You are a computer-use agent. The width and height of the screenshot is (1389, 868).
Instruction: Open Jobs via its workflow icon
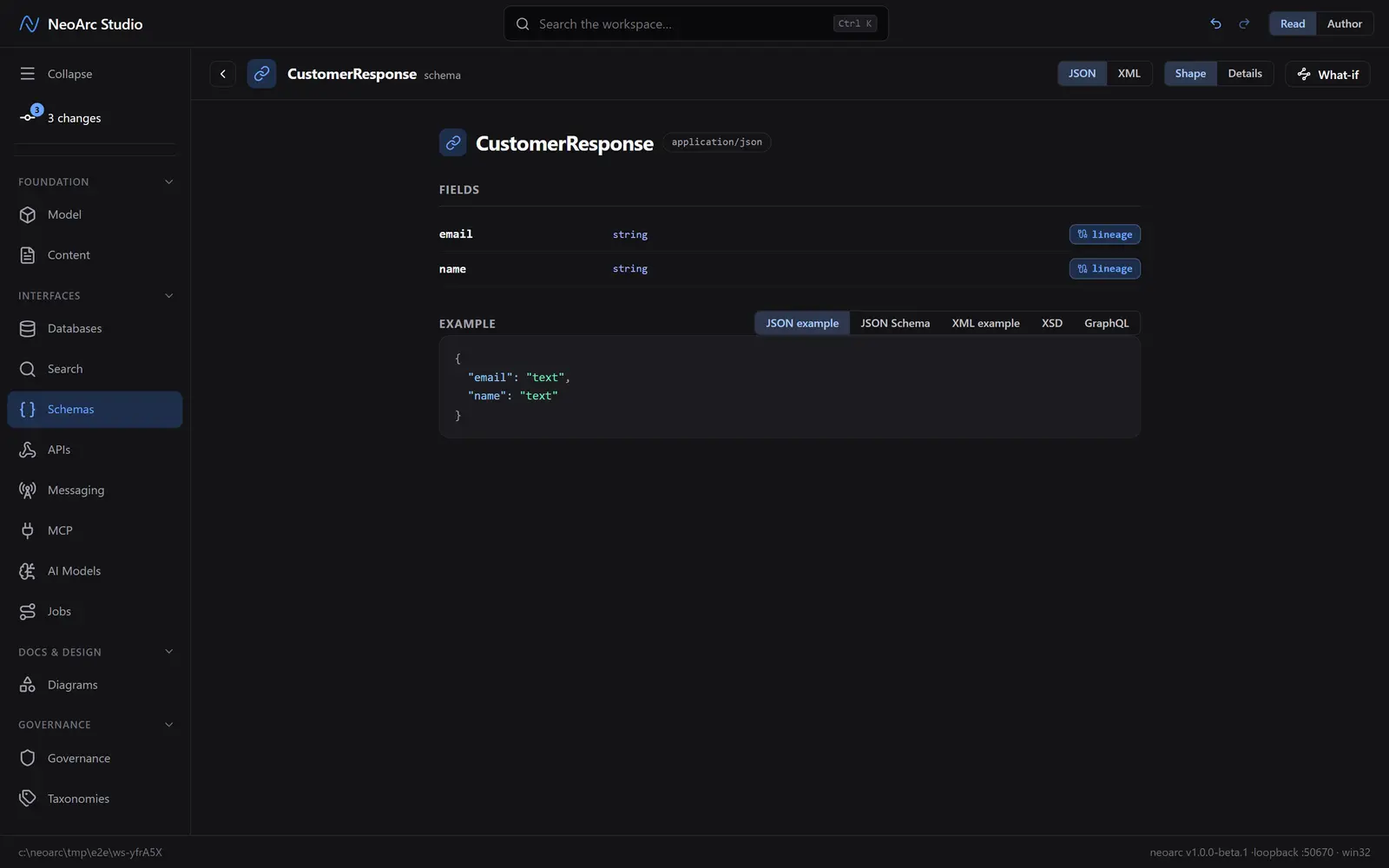[x=28, y=611]
